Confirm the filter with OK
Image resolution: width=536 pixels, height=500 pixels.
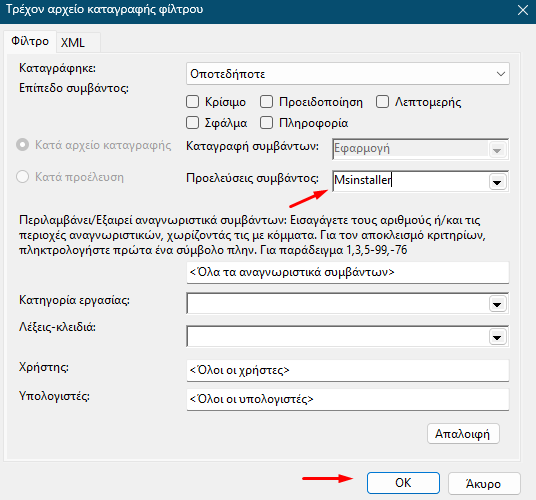tap(403, 483)
